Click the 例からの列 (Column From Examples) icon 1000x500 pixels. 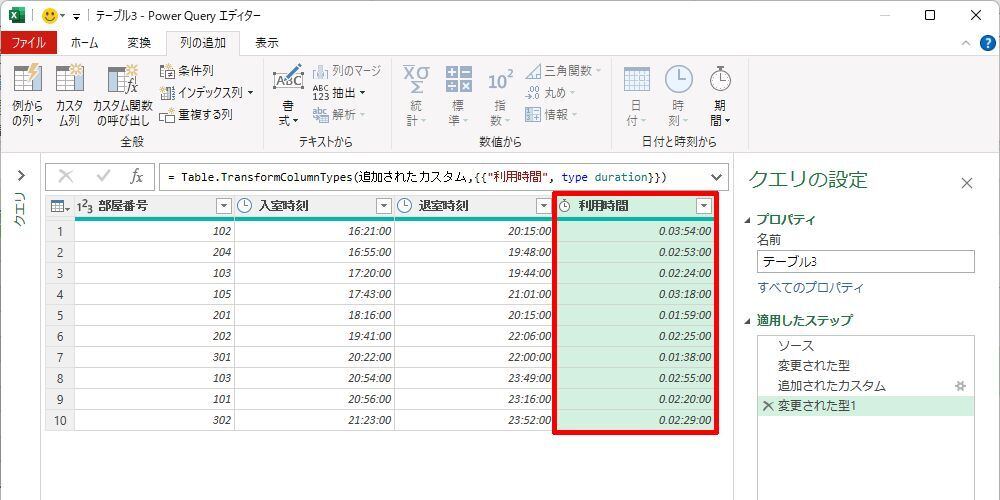27,79
